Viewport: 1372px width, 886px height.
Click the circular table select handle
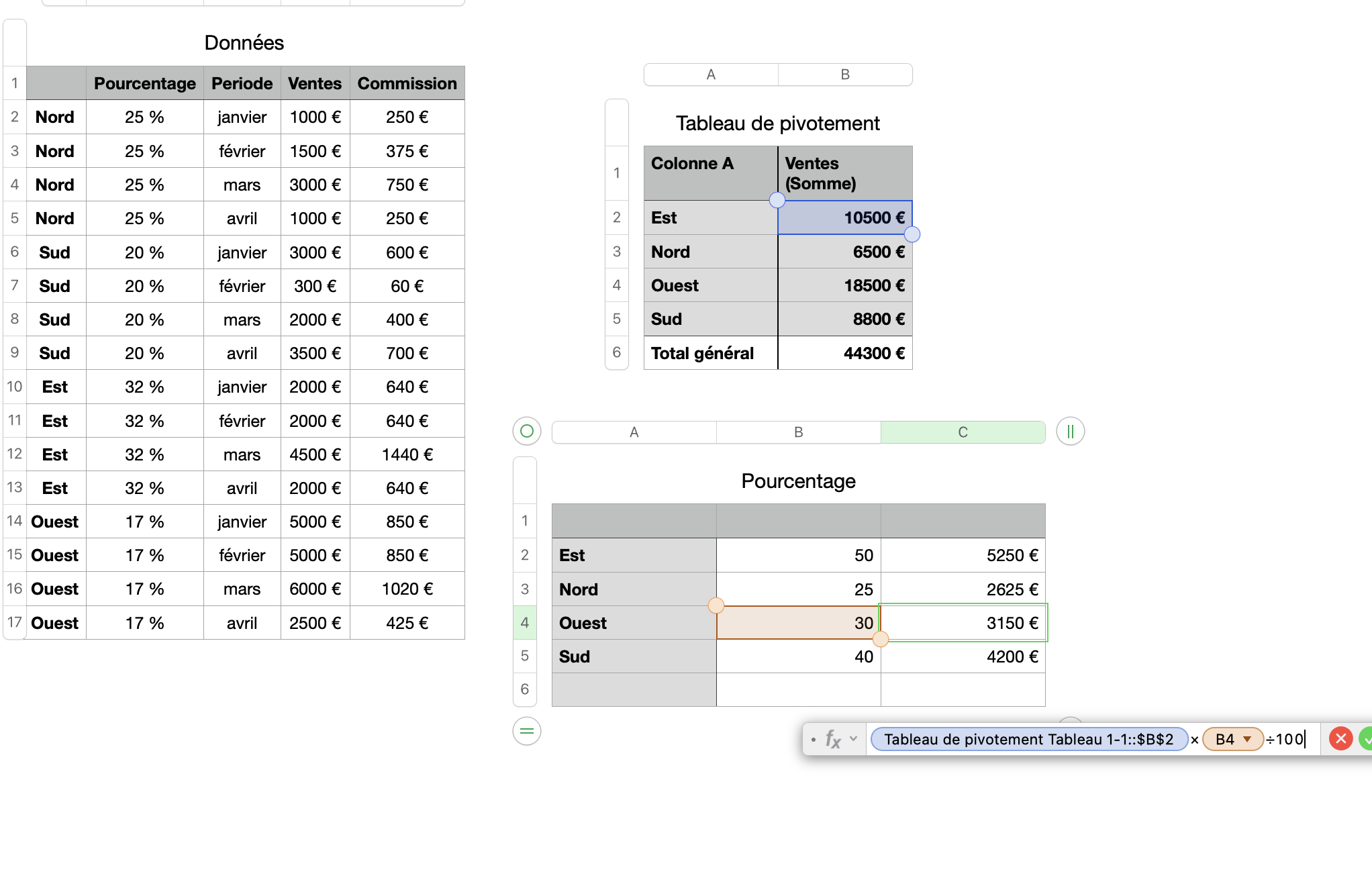tap(527, 431)
